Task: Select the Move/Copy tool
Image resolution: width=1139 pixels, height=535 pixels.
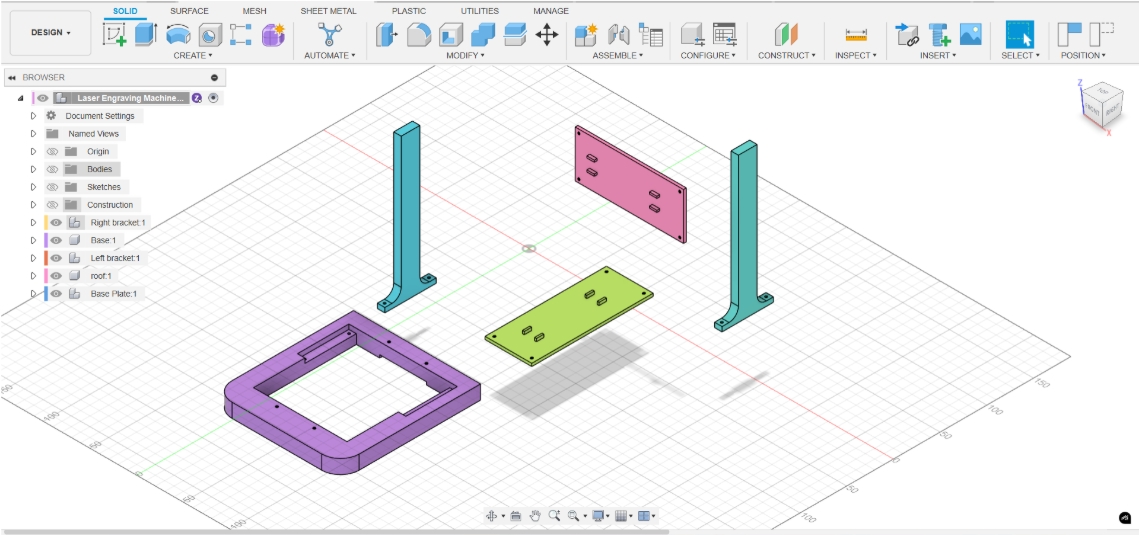Action: tap(547, 34)
